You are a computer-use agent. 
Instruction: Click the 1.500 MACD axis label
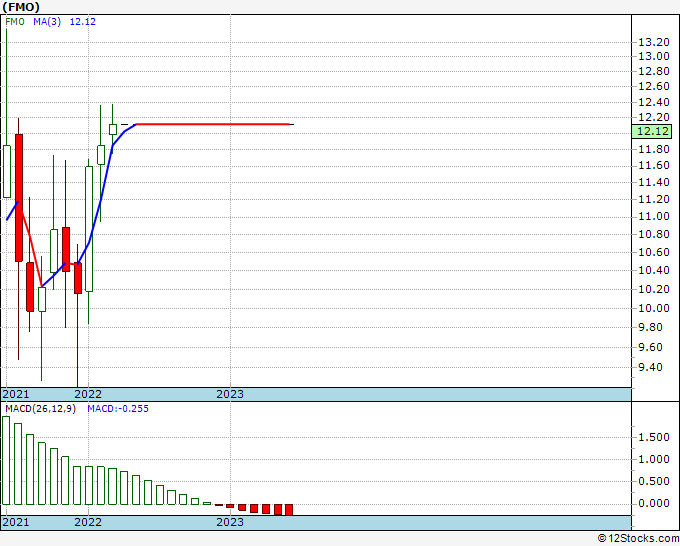[x=654, y=437]
